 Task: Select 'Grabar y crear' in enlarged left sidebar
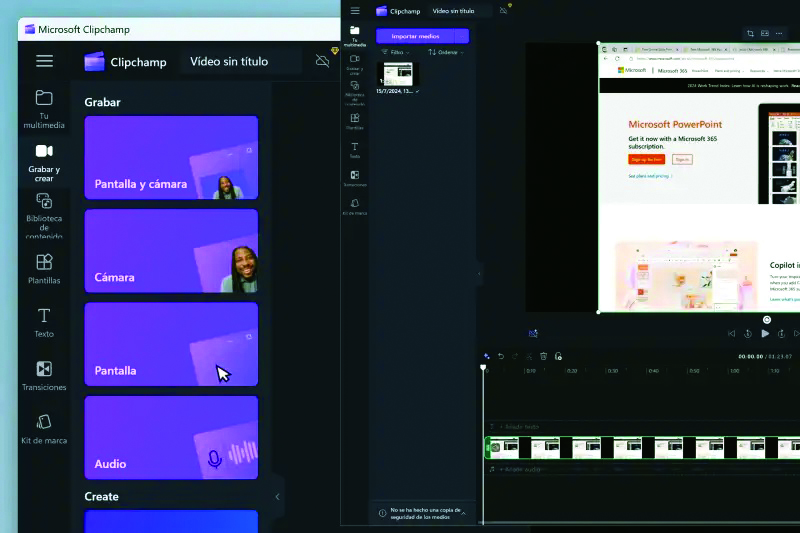coord(44,163)
